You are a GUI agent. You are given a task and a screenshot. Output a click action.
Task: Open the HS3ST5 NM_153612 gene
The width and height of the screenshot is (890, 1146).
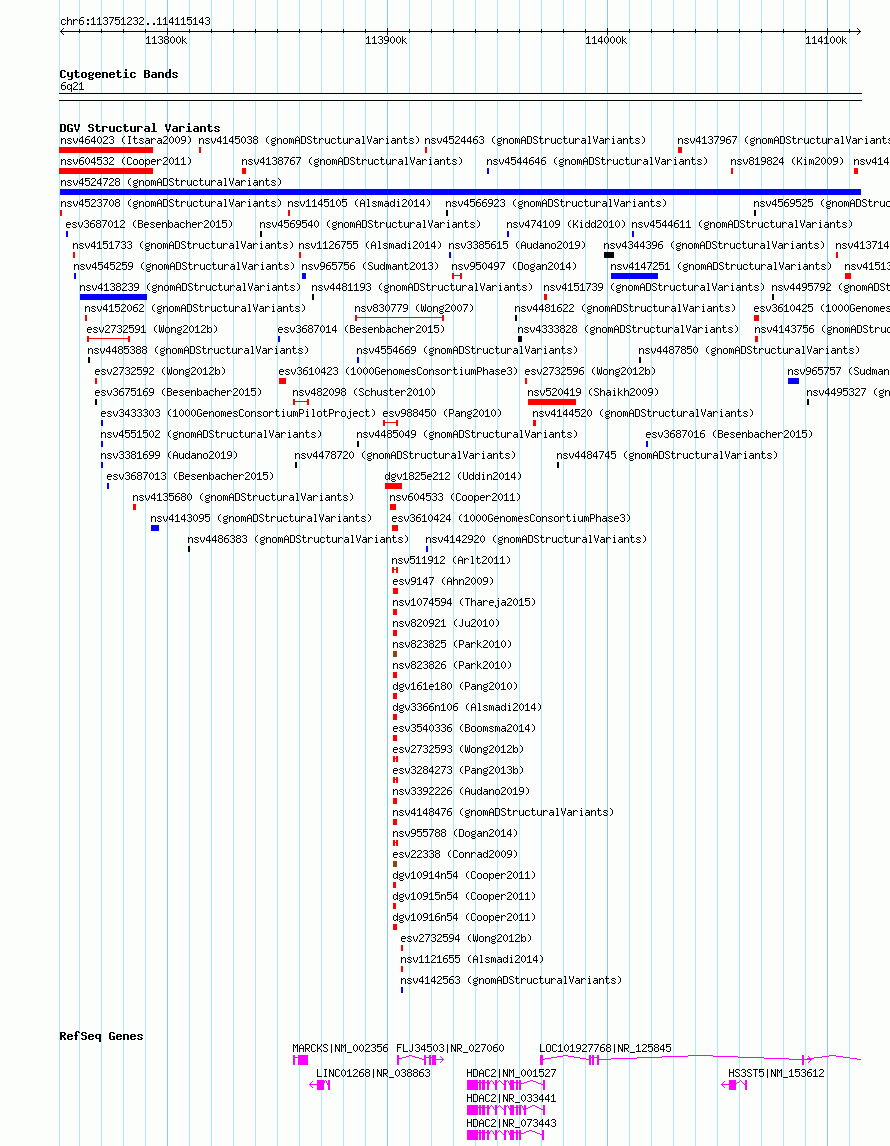[776, 1074]
